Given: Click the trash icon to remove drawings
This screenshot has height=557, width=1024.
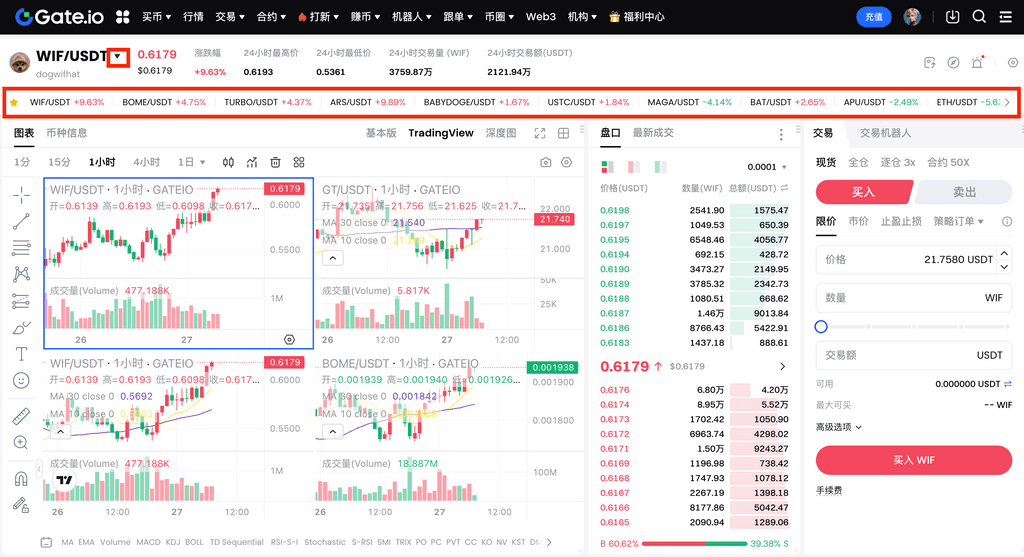Looking at the screenshot, I should [275, 162].
